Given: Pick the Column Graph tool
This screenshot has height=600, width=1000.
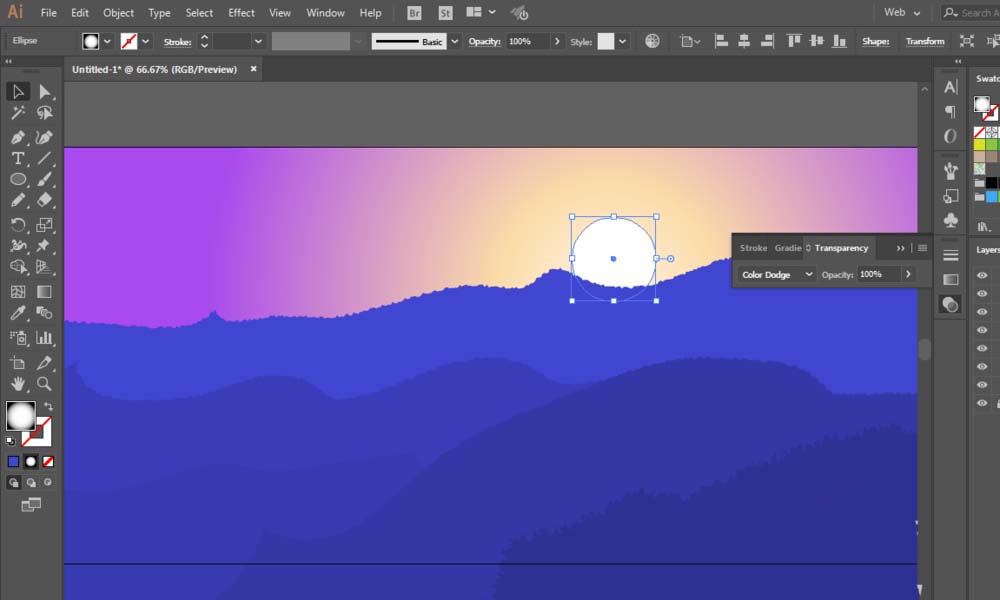Looking at the screenshot, I should [44, 338].
